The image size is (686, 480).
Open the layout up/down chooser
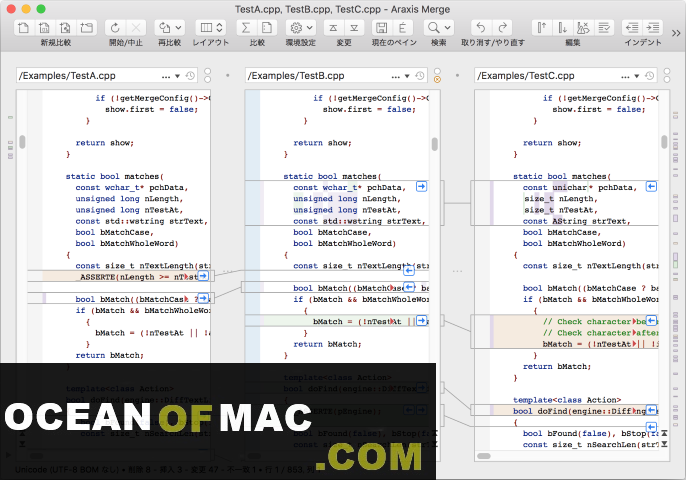[x=220, y=28]
